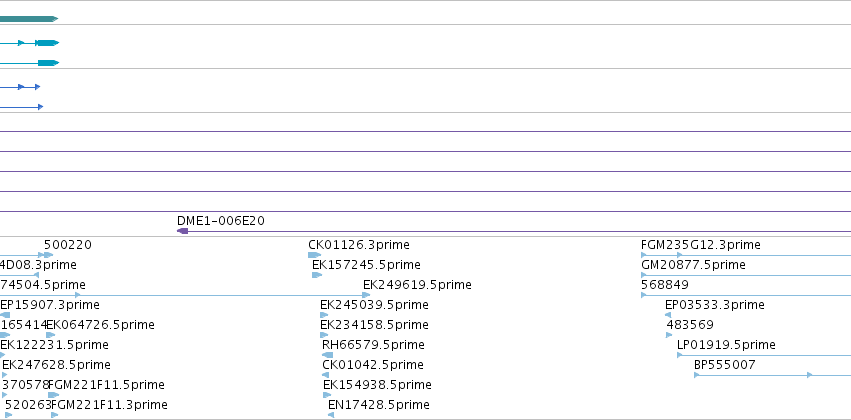The width and height of the screenshot is (851, 420).
Task: Select the FGM221F11.3prime label
Action: click(110, 405)
